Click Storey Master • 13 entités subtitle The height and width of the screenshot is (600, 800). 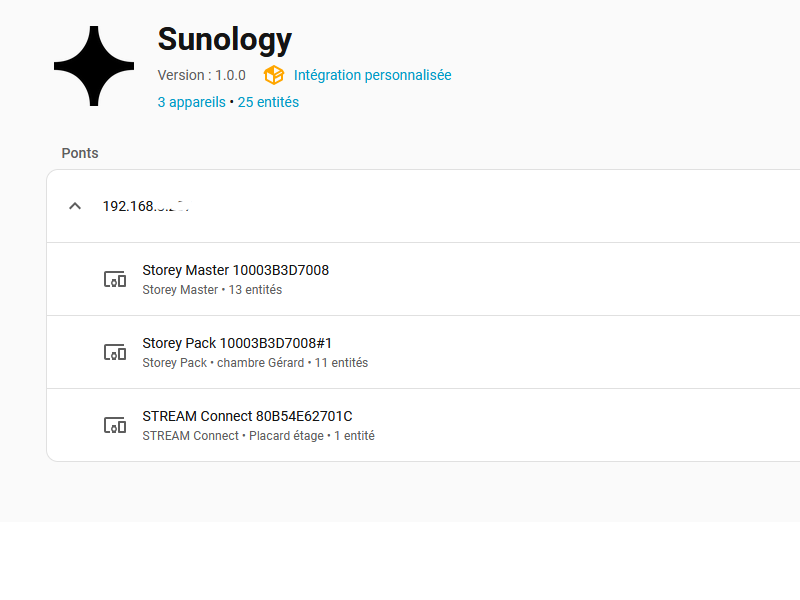tap(212, 290)
